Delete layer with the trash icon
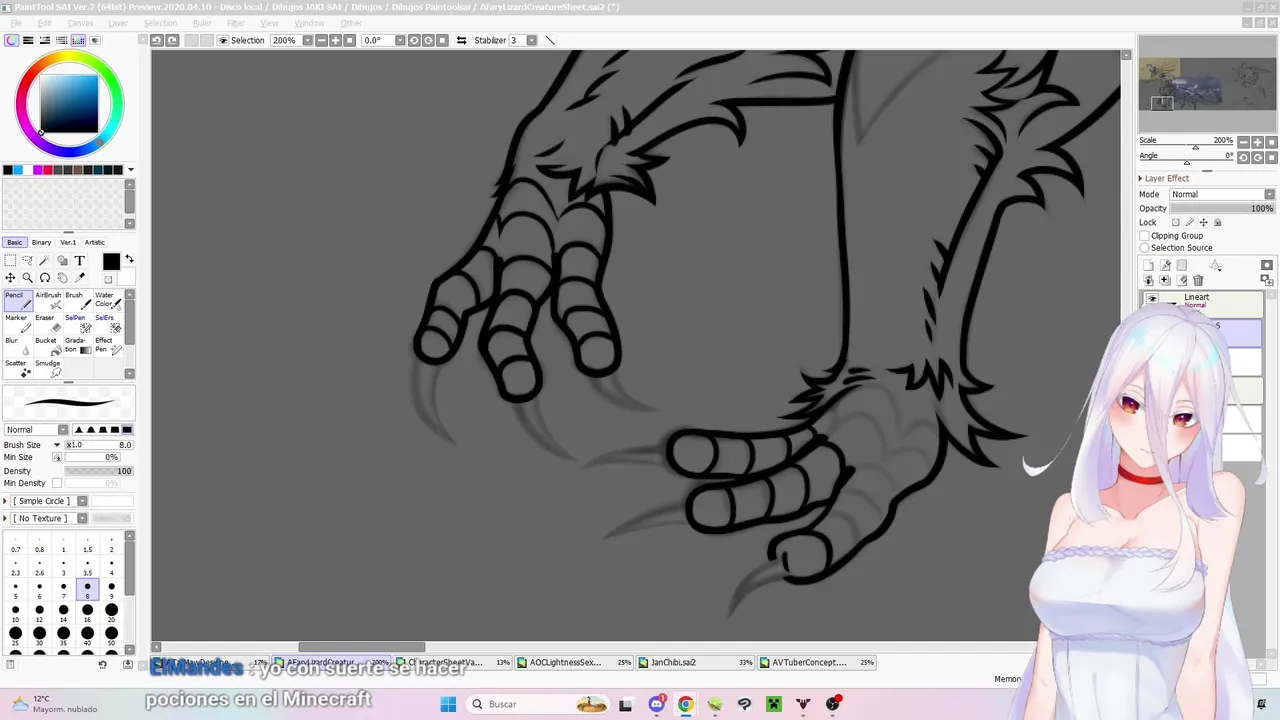Image resolution: width=1280 pixels, height=720 pixels. click(1198, 281)
